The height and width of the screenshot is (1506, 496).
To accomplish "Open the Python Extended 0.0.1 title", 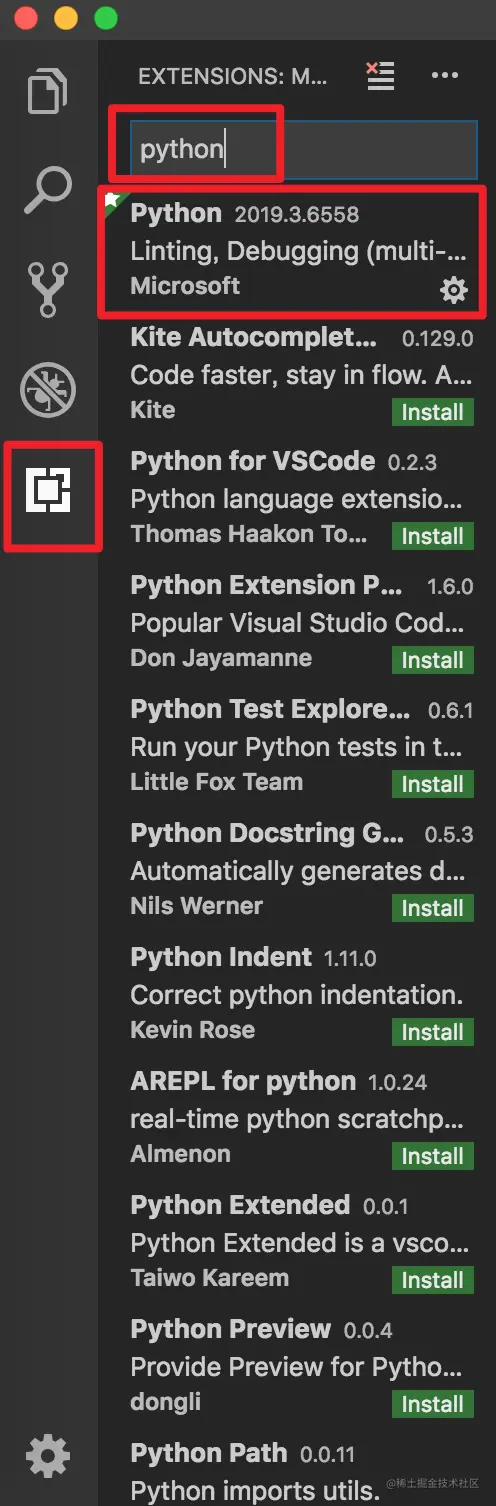I will pyautogui.click(x=240, y=1205).
